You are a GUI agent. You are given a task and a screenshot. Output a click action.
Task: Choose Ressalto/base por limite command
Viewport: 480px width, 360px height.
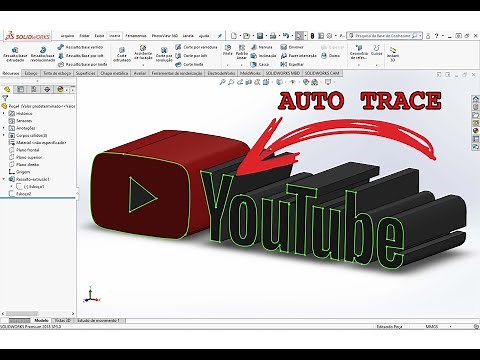click(82, 64)
